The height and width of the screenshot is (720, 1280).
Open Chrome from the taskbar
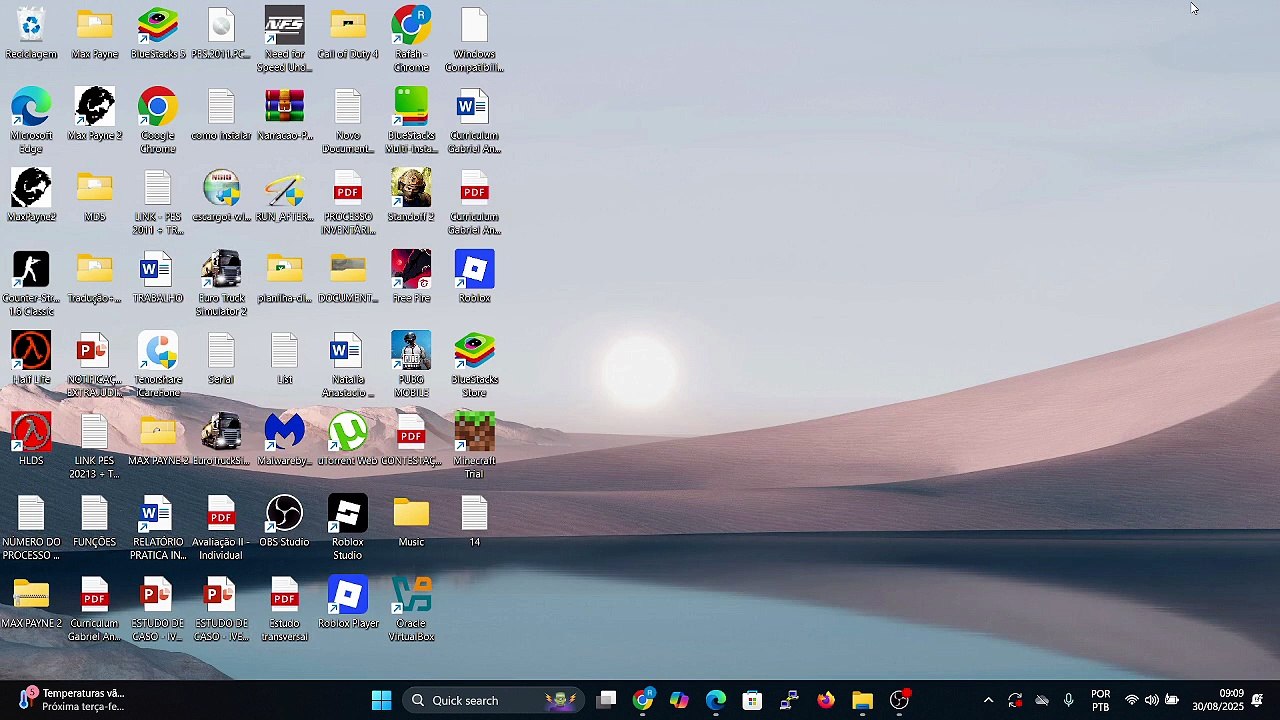(643, 700)
